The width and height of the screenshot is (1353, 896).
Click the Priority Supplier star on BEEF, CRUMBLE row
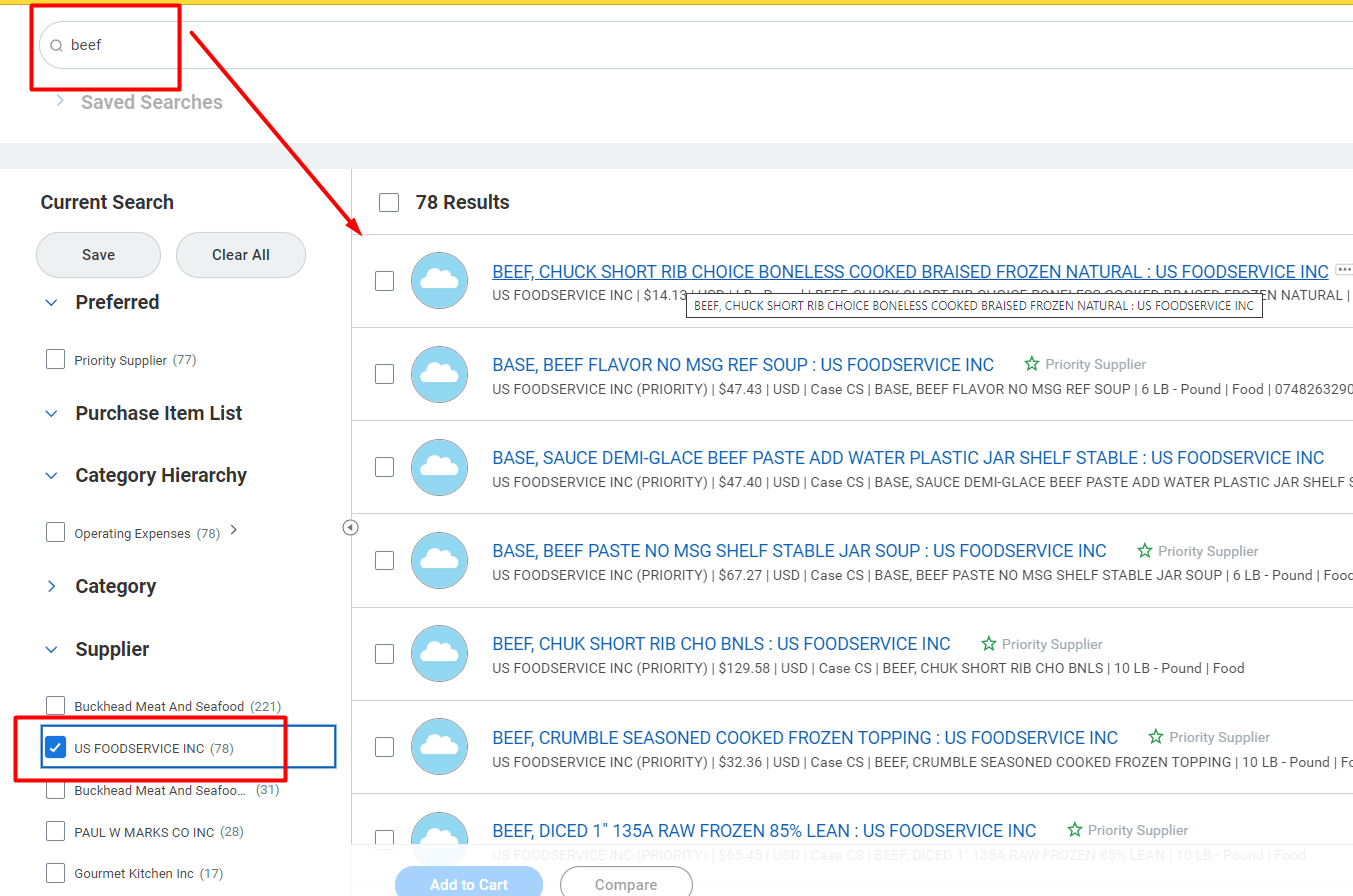click(1156, 737)
